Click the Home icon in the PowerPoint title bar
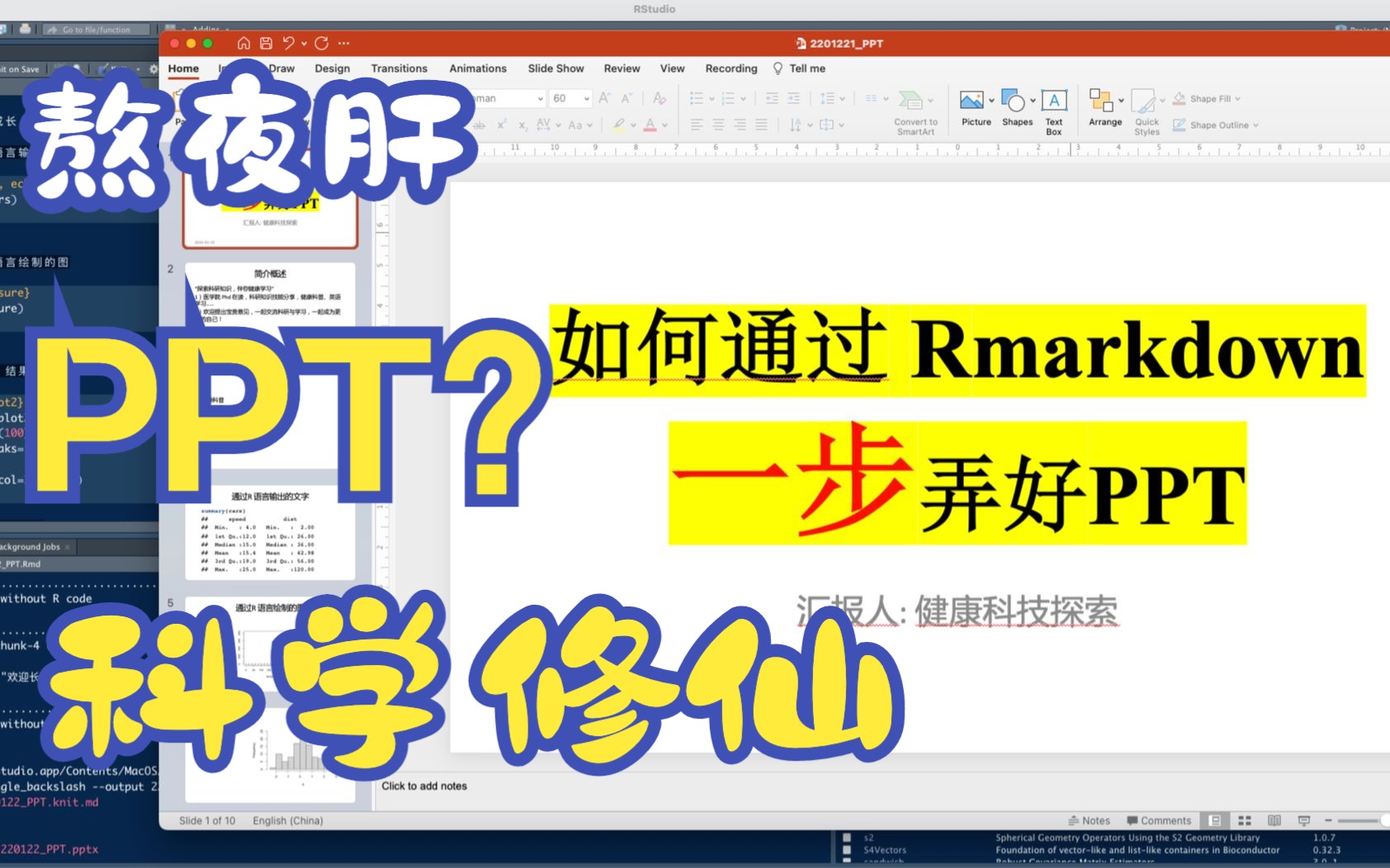 [x=243, y=43]
